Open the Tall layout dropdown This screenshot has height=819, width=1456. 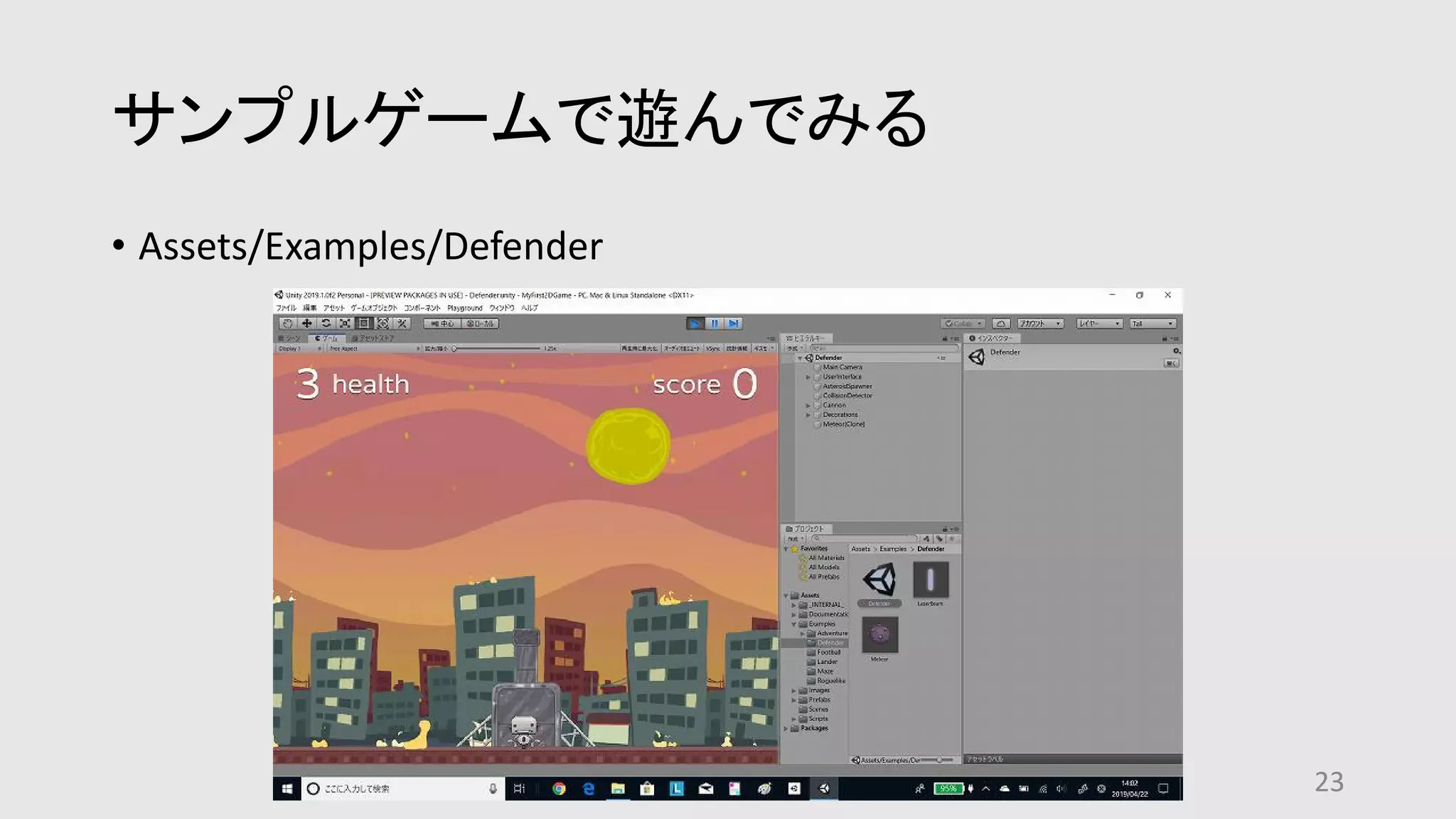(x=1152, y=323)
